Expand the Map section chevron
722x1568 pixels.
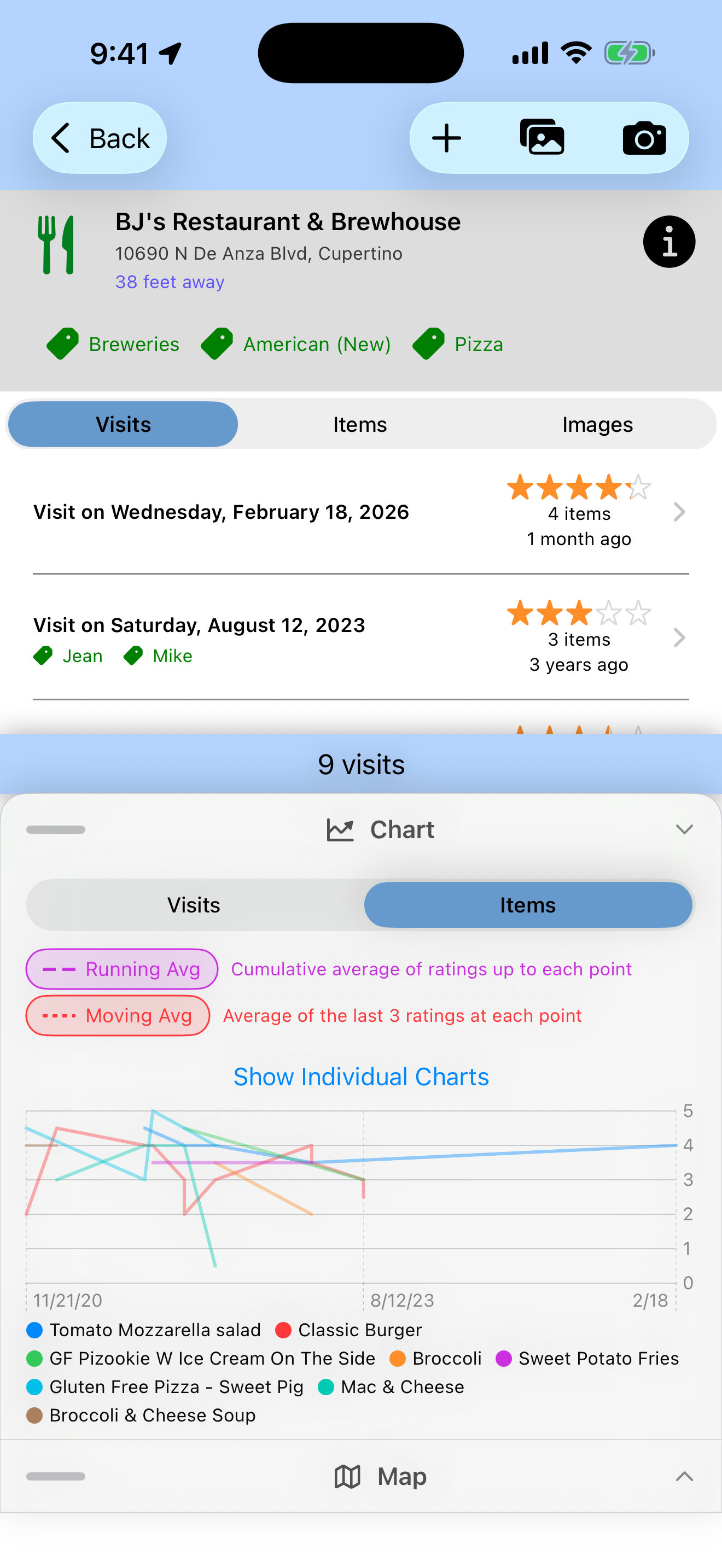tap(684, 1476)
